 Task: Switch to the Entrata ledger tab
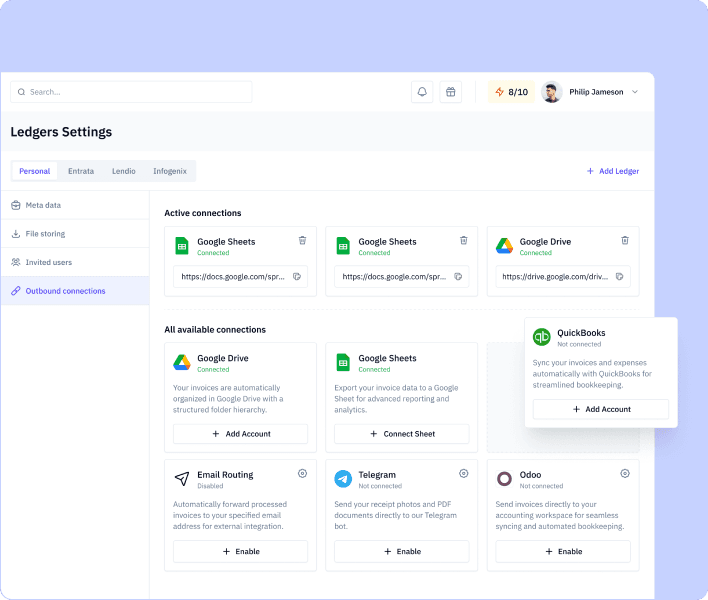coord(81,171)
